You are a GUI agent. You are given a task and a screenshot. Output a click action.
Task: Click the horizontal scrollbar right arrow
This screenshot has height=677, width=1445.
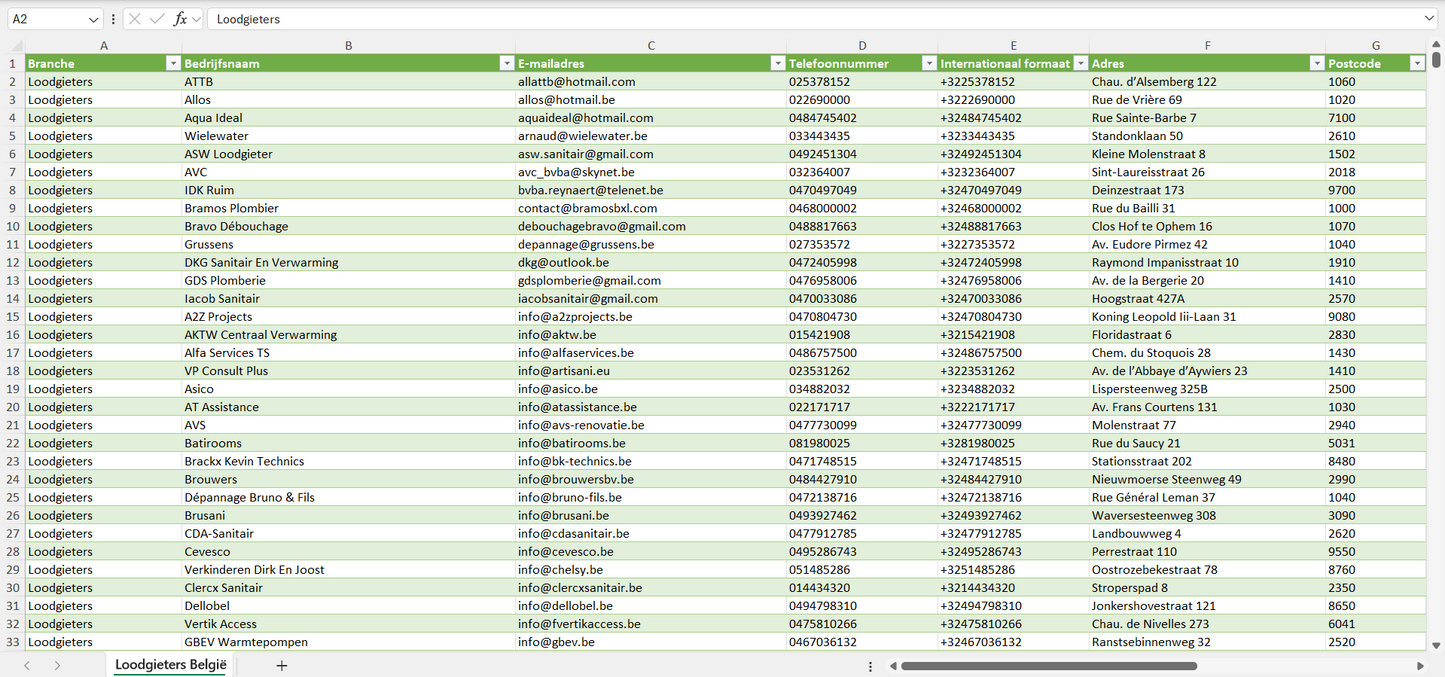1420,665
